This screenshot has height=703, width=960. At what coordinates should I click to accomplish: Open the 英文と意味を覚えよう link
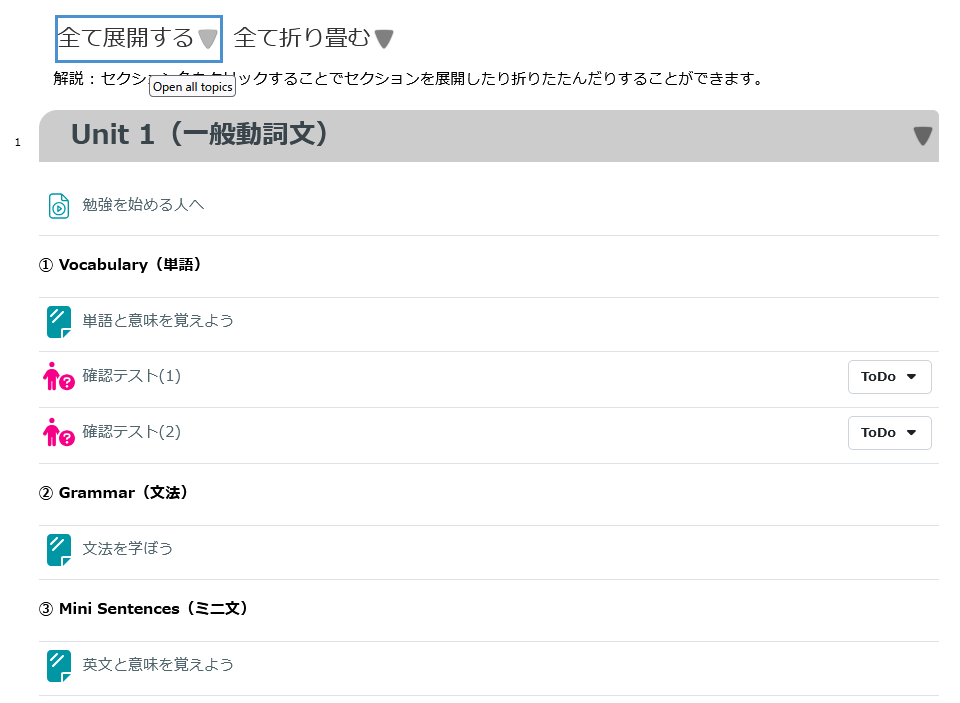158,664
